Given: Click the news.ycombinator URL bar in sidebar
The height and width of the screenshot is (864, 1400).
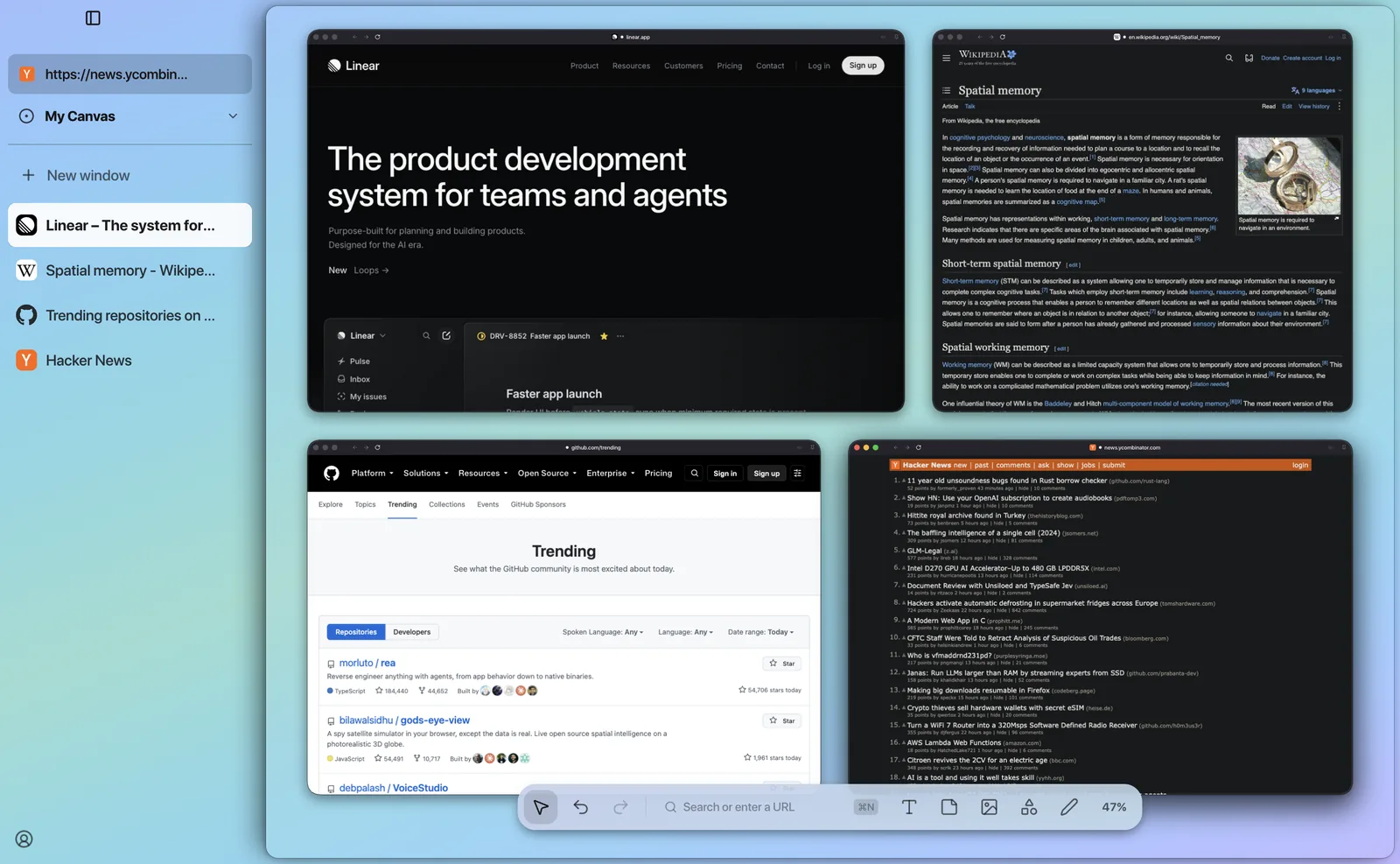Looking at the screenshot, I should [x=129, y=74].
